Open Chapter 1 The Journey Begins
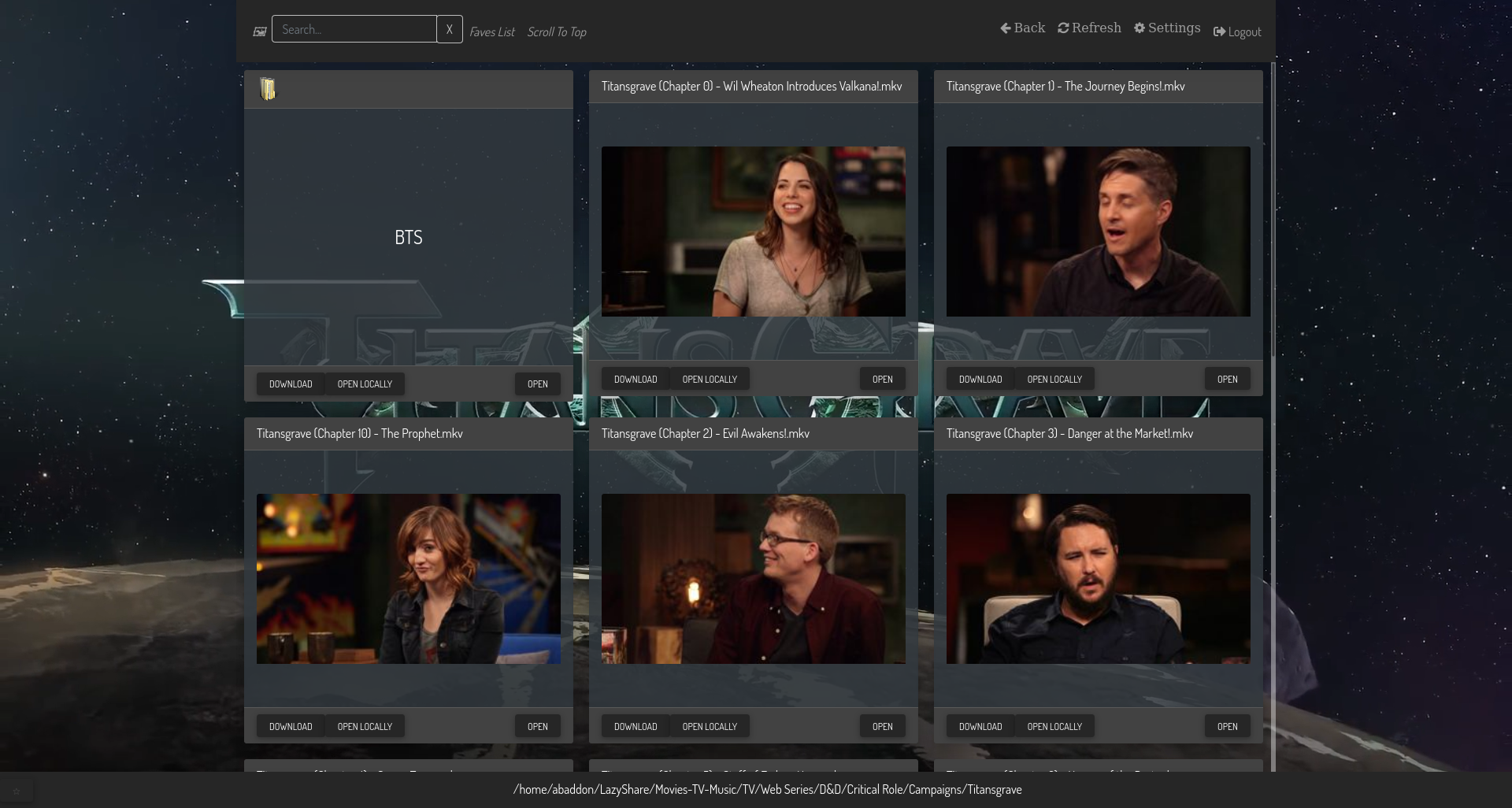The image size is (1512, 808). click(x=1228, y=379)
